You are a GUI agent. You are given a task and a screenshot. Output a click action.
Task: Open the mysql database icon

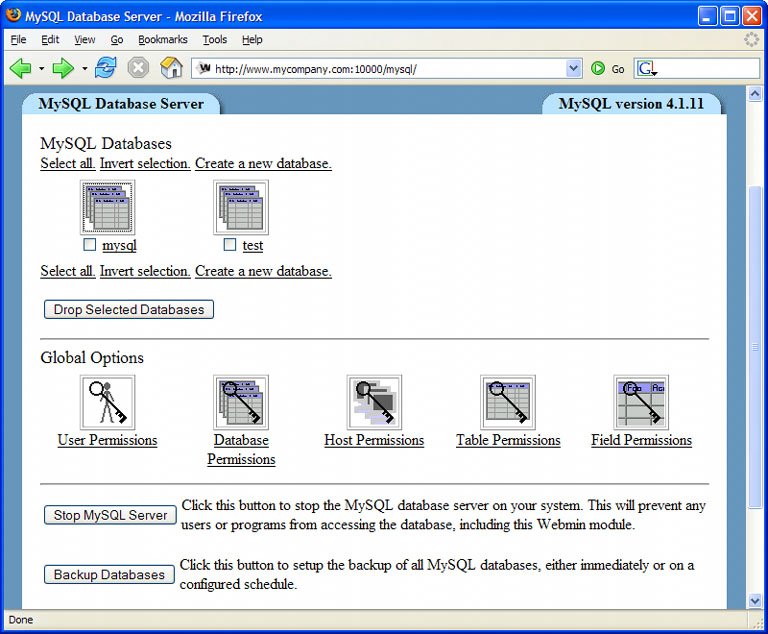(x=107, y=207)
